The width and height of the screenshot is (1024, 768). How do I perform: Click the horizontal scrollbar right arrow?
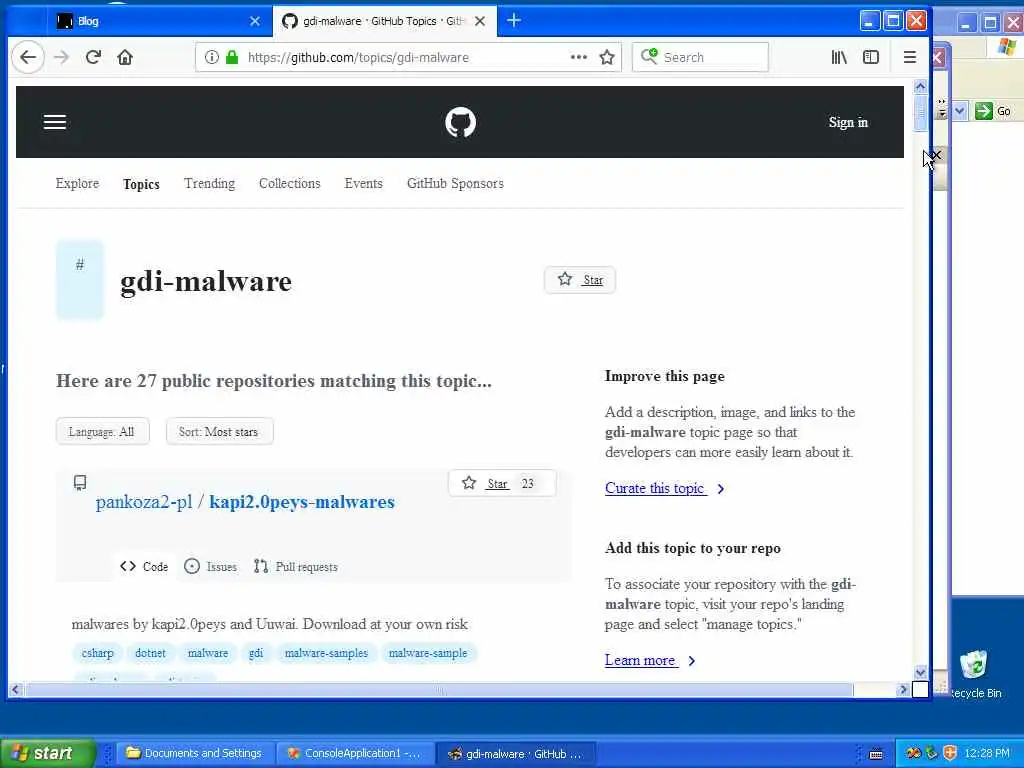tap(903, 689)
